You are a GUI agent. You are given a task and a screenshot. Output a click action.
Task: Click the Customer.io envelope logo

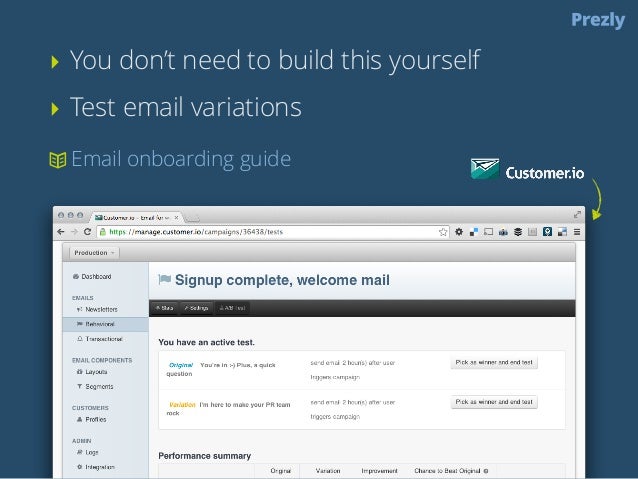click(485, 169)
